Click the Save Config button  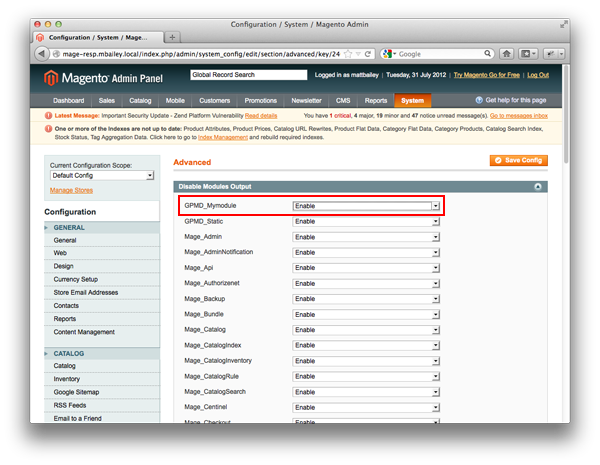[518, 160]
